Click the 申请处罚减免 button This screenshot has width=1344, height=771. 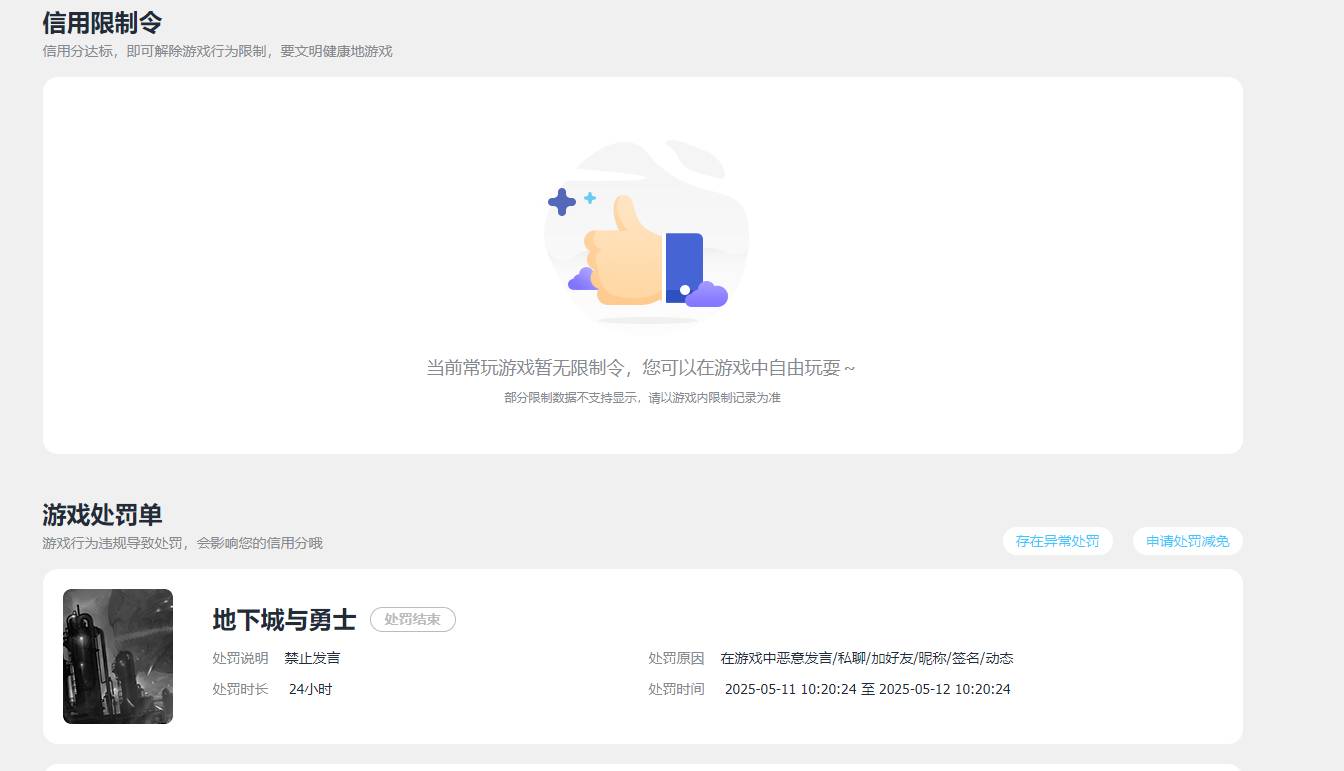coord(1187,540)
